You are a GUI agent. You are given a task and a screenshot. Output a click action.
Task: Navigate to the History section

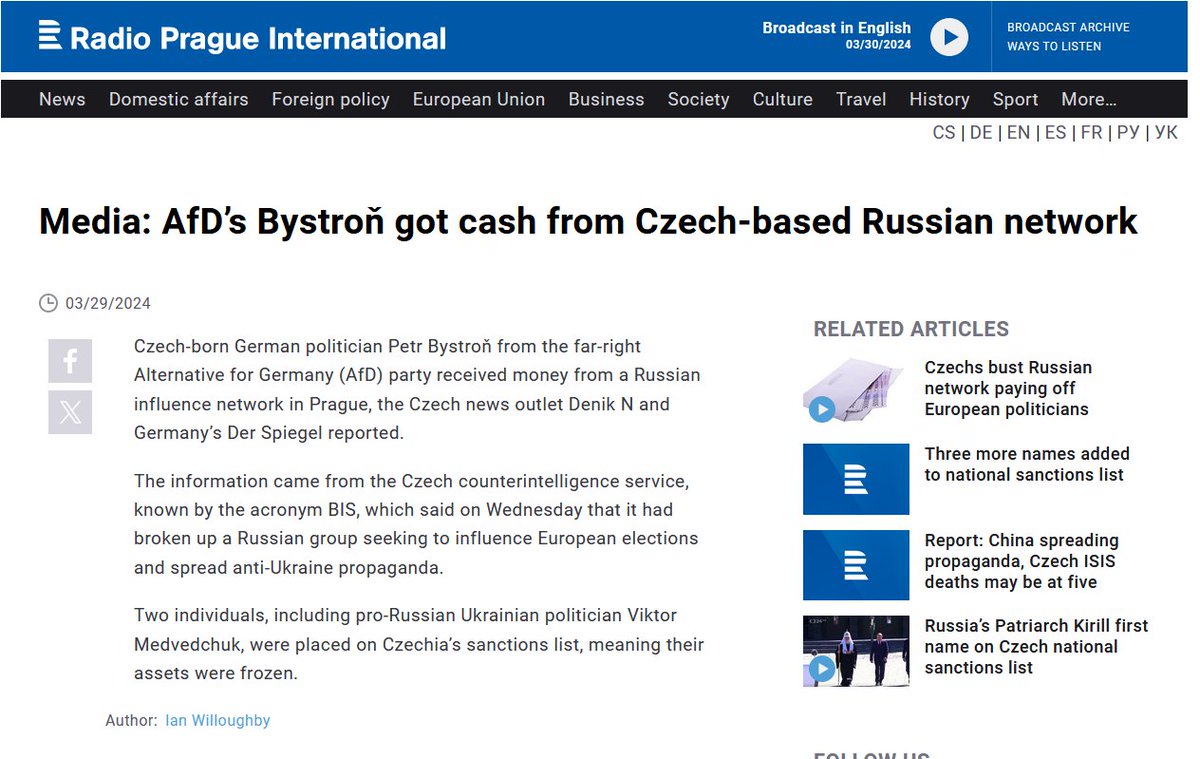point(939,99)
